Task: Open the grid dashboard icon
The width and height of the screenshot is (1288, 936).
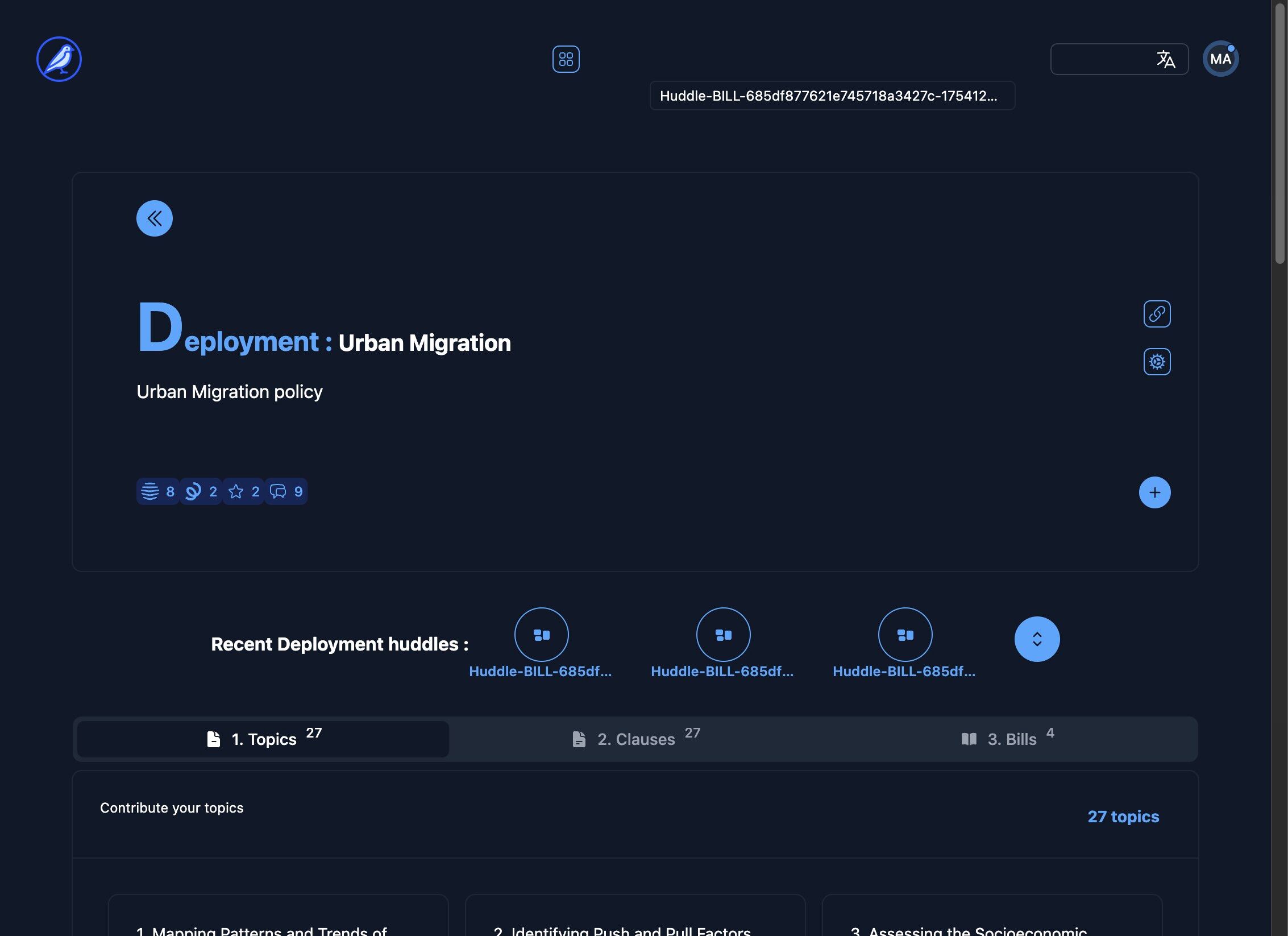Action: click(566, 59)
